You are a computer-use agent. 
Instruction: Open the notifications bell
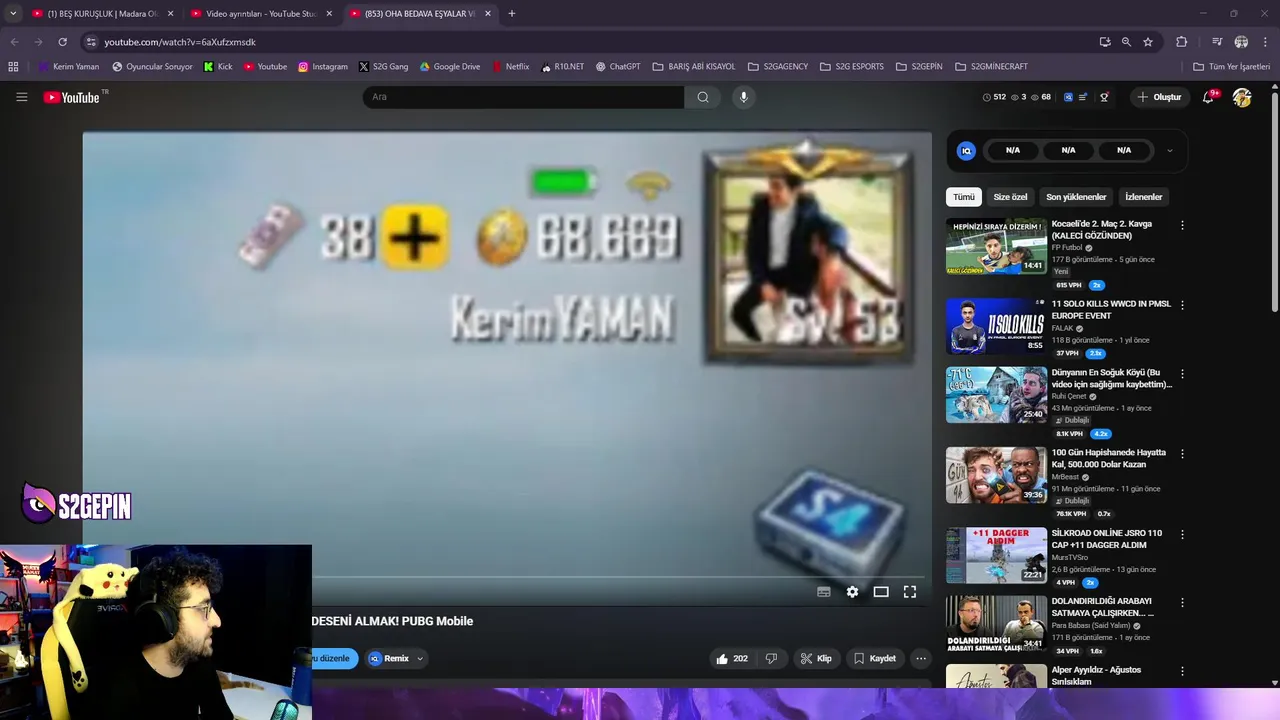(1209, 97)
